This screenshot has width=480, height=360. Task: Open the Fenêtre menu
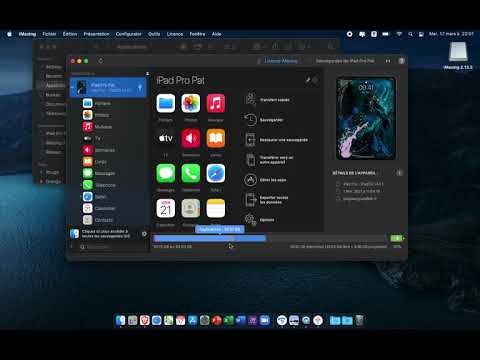pyautogui.click(x=197, y=34)
